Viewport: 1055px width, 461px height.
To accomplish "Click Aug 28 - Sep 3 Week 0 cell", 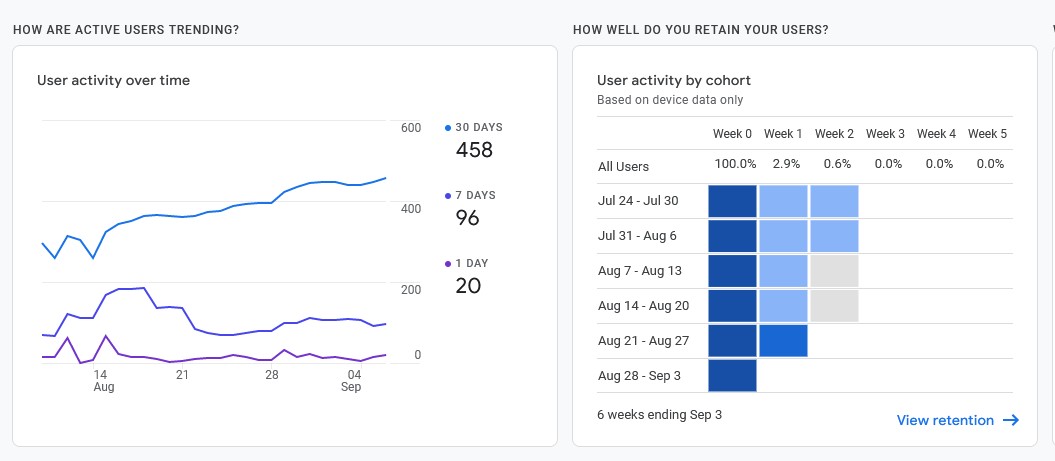I will tap(732, 376).
